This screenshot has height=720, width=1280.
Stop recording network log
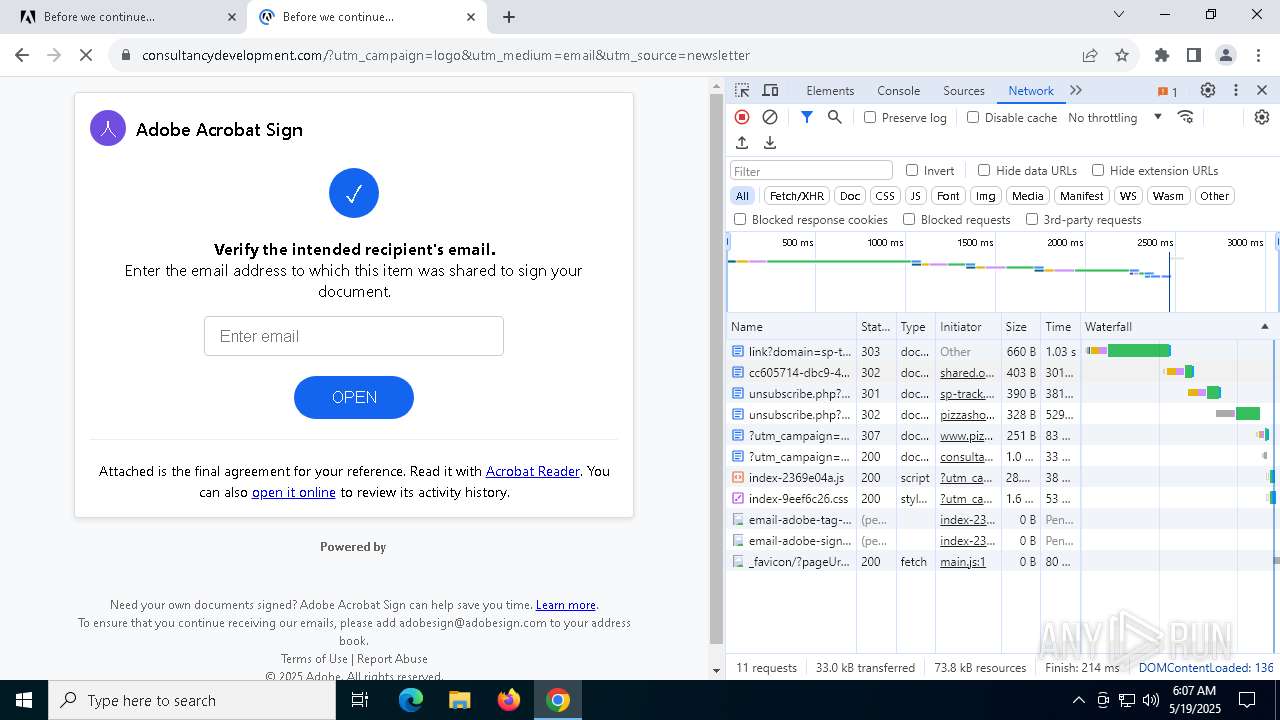(x=742, y=117)
